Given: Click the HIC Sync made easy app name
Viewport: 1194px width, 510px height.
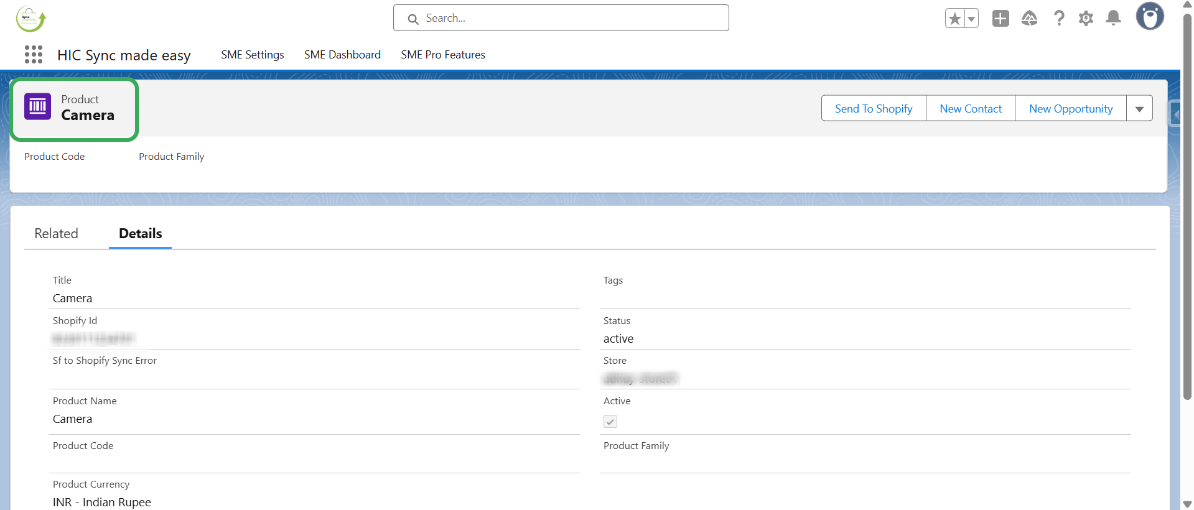Looking at the screenshot, I should coord(124,55).
